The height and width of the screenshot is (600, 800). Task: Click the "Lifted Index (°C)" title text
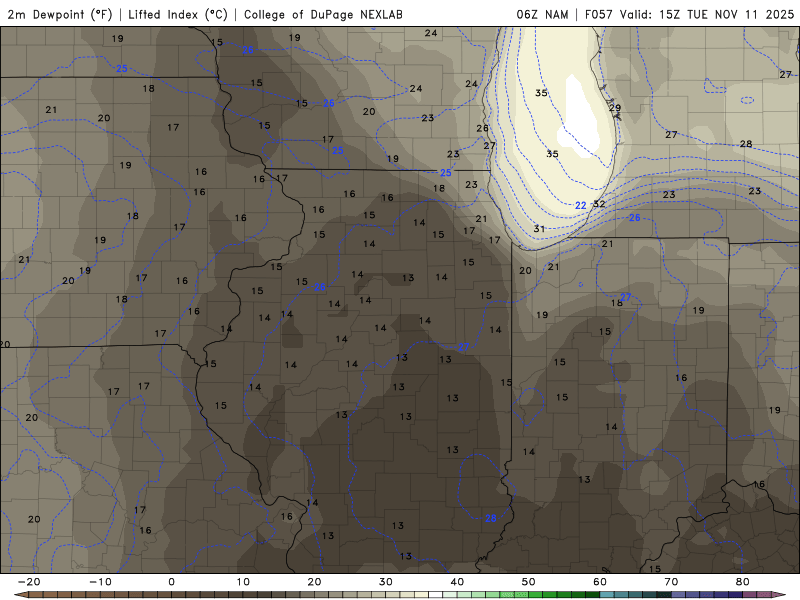[x=178, y=15]
